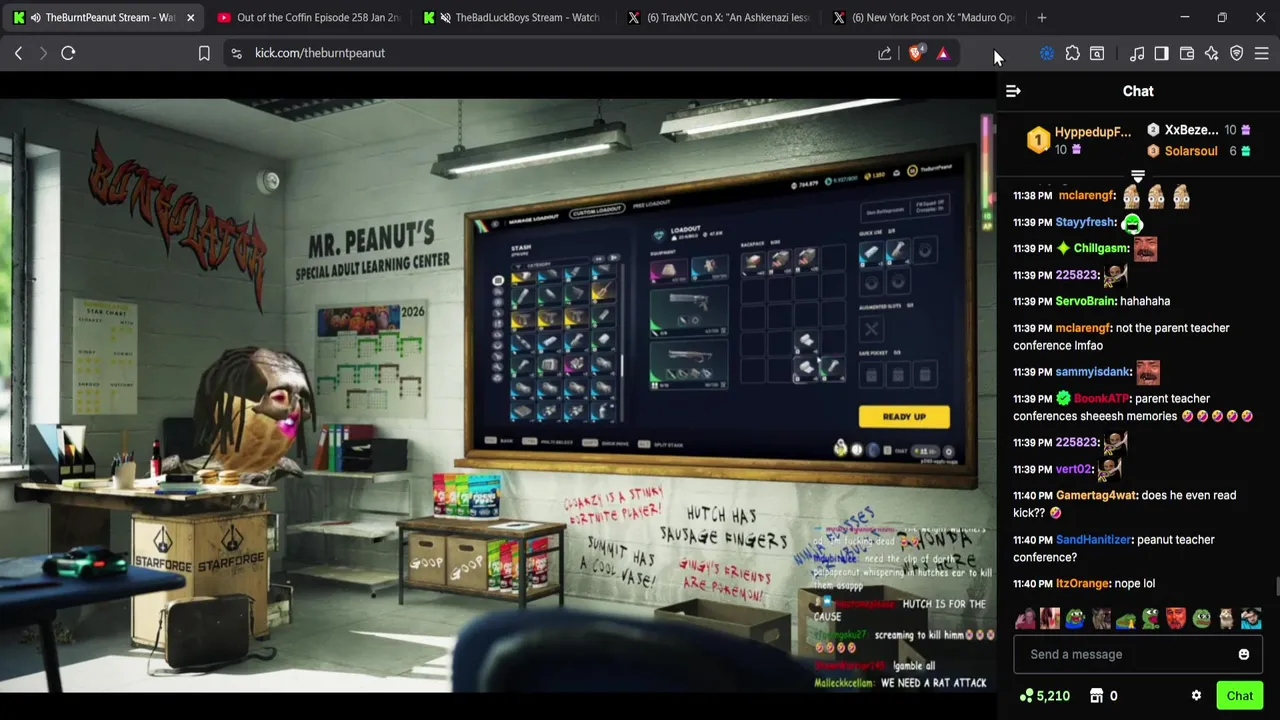
Task: Open Leo AI sparkle icon
Action: click(x=1212, y=53)
